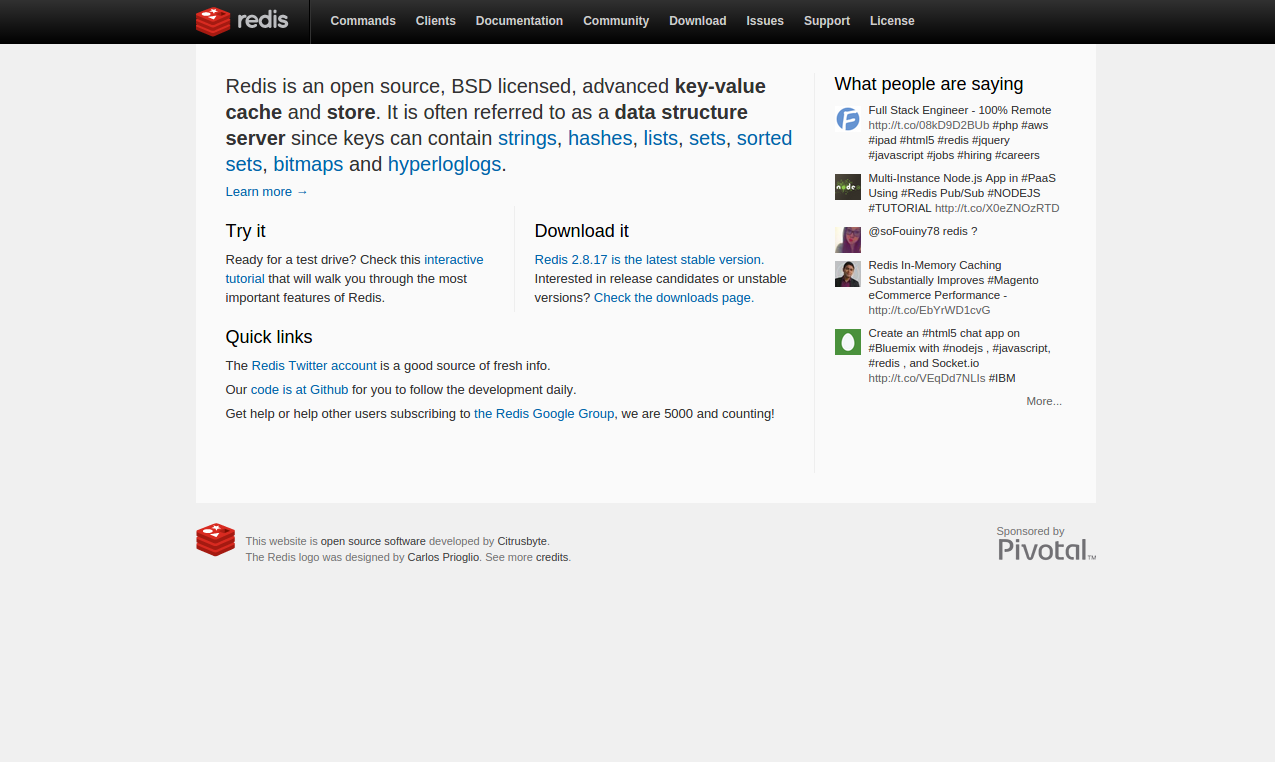Click the Try it heading
This screenshot has height=762, width=1275.
point(246,231)
